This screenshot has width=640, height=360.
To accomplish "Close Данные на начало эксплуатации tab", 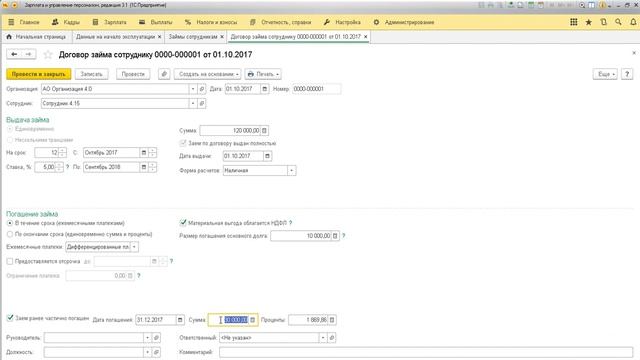I will click(x=160, y=37).
